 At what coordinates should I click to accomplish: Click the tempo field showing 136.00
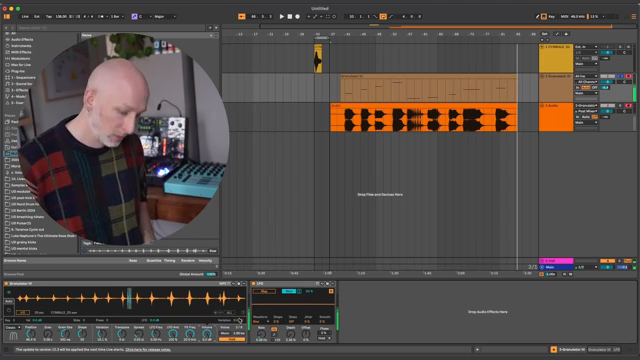61,16
